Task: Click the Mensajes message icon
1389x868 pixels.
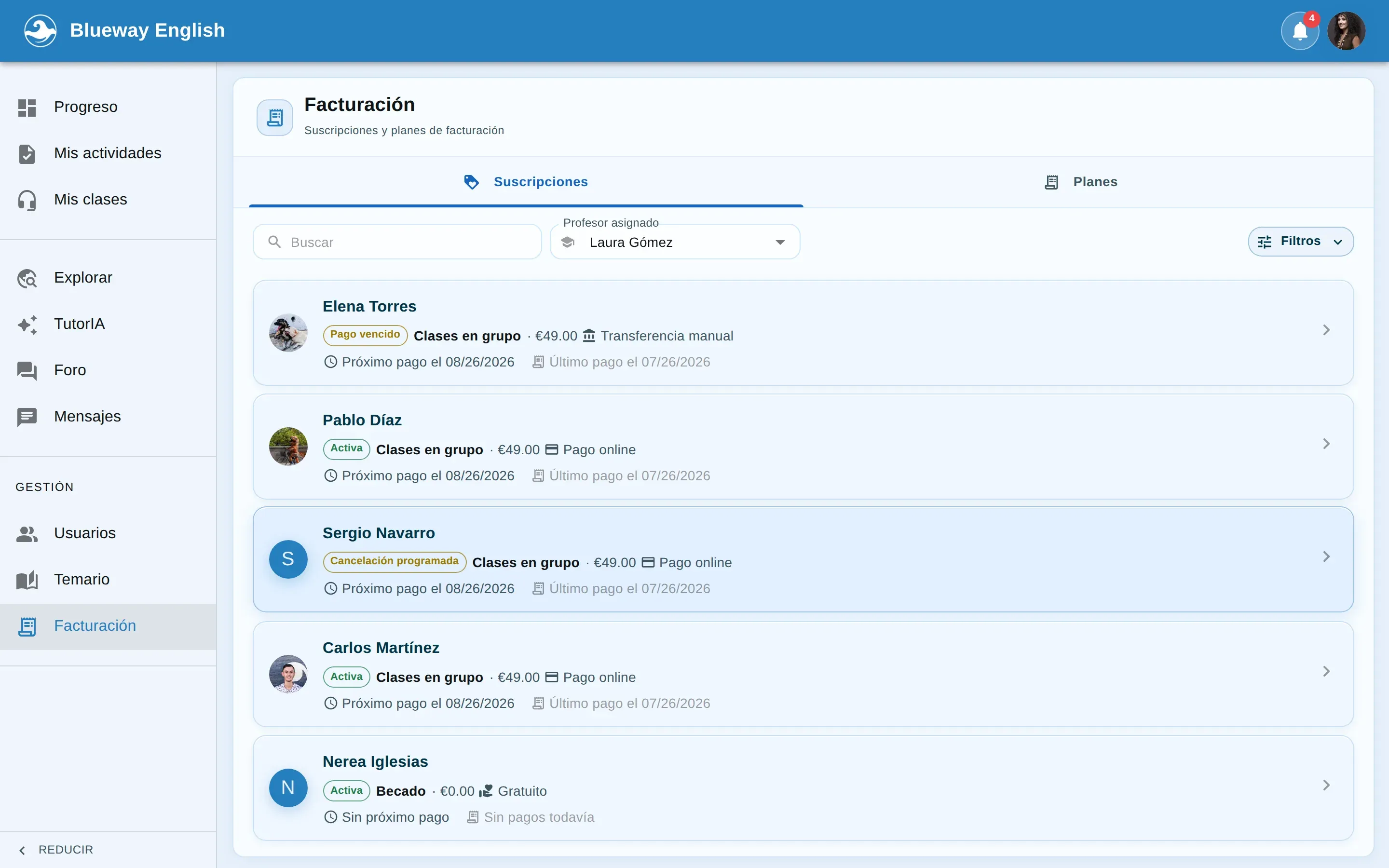Action: pos(27,417)
